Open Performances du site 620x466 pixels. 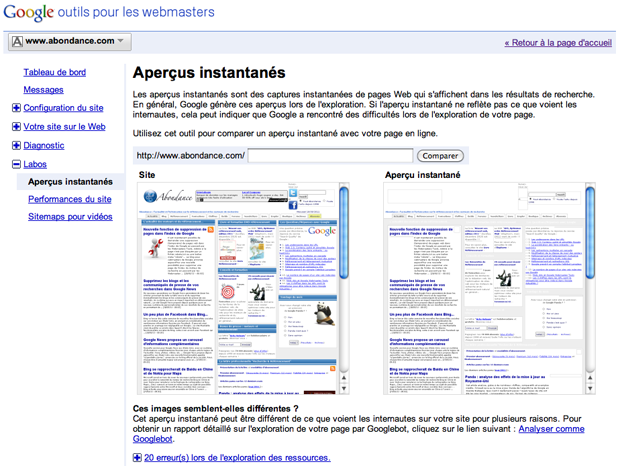(x=70, y=199)
